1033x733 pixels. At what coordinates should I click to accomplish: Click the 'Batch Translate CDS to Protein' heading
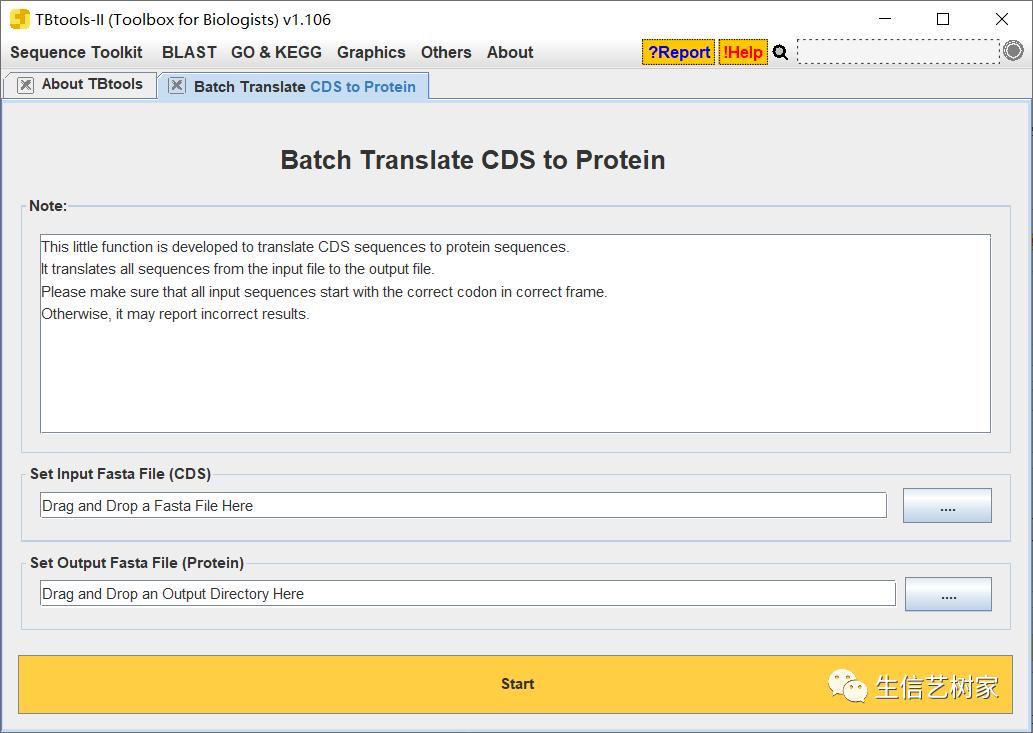[x=473, y=160]
